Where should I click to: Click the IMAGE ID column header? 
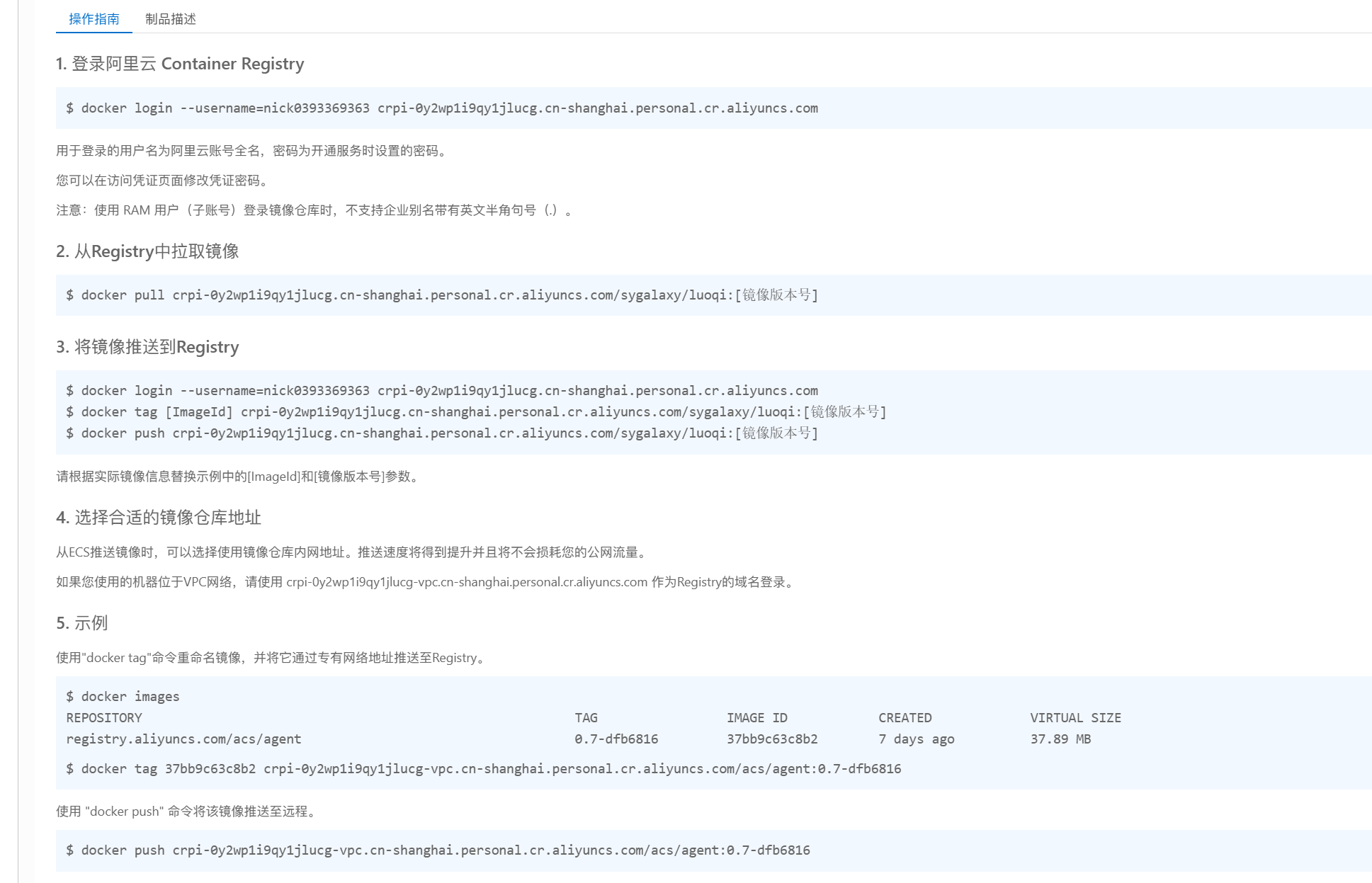coord(756,718)
